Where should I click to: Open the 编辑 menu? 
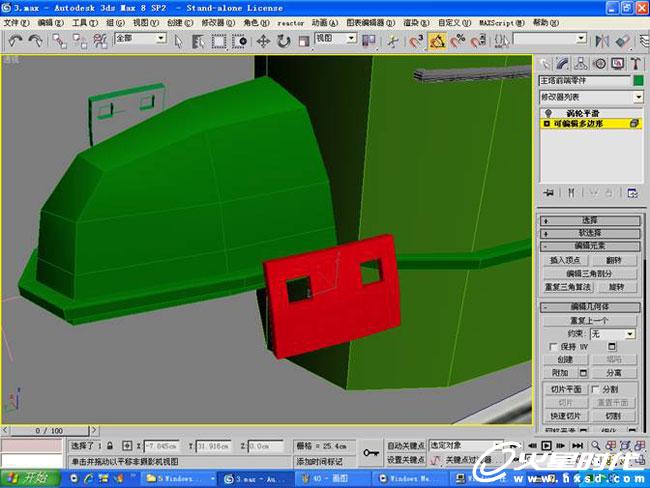pyautogui.click(x=50, y=23)
